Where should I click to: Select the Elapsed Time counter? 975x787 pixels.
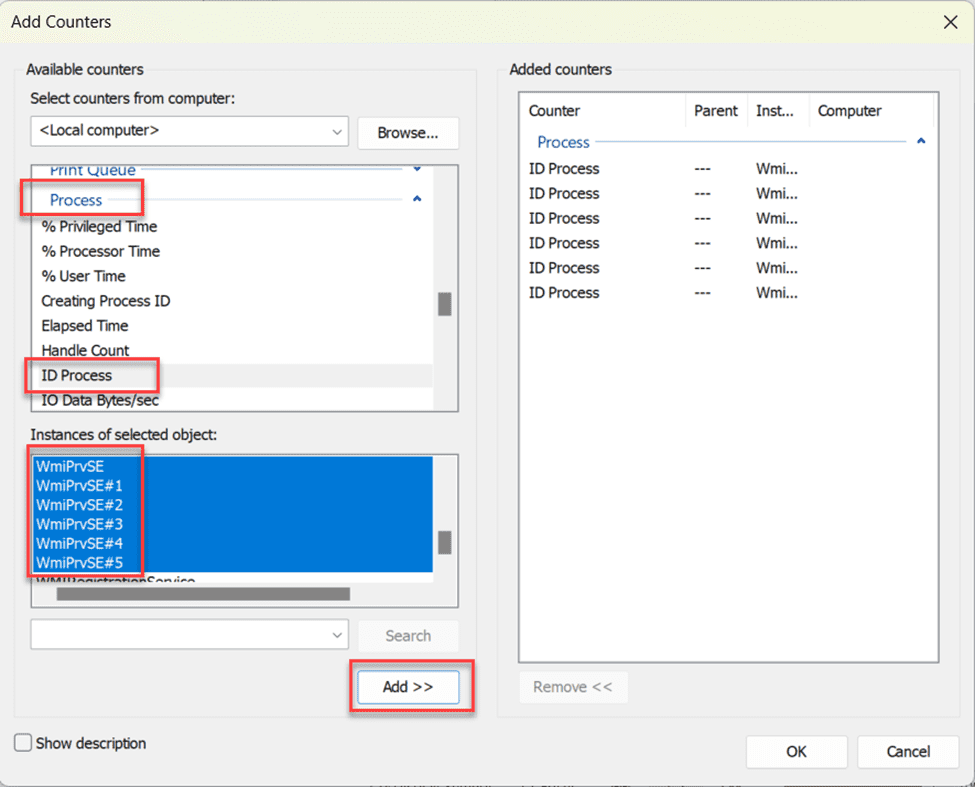tap(84, 325)
